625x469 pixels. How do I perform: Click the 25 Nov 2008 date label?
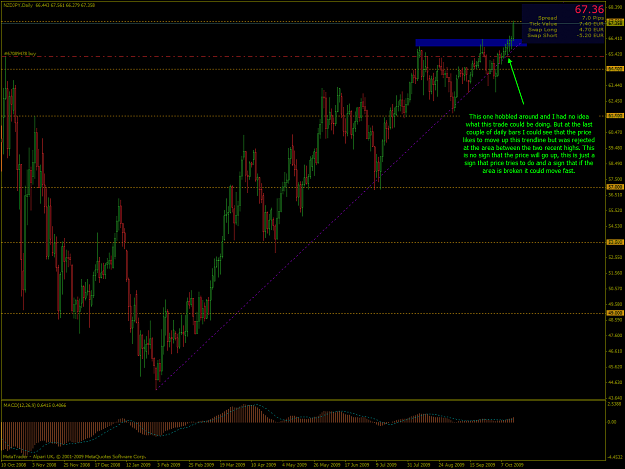[77, 465]
